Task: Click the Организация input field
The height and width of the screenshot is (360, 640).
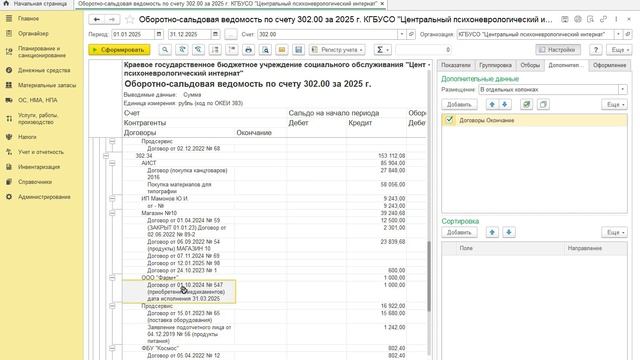Action: (535, 34)
